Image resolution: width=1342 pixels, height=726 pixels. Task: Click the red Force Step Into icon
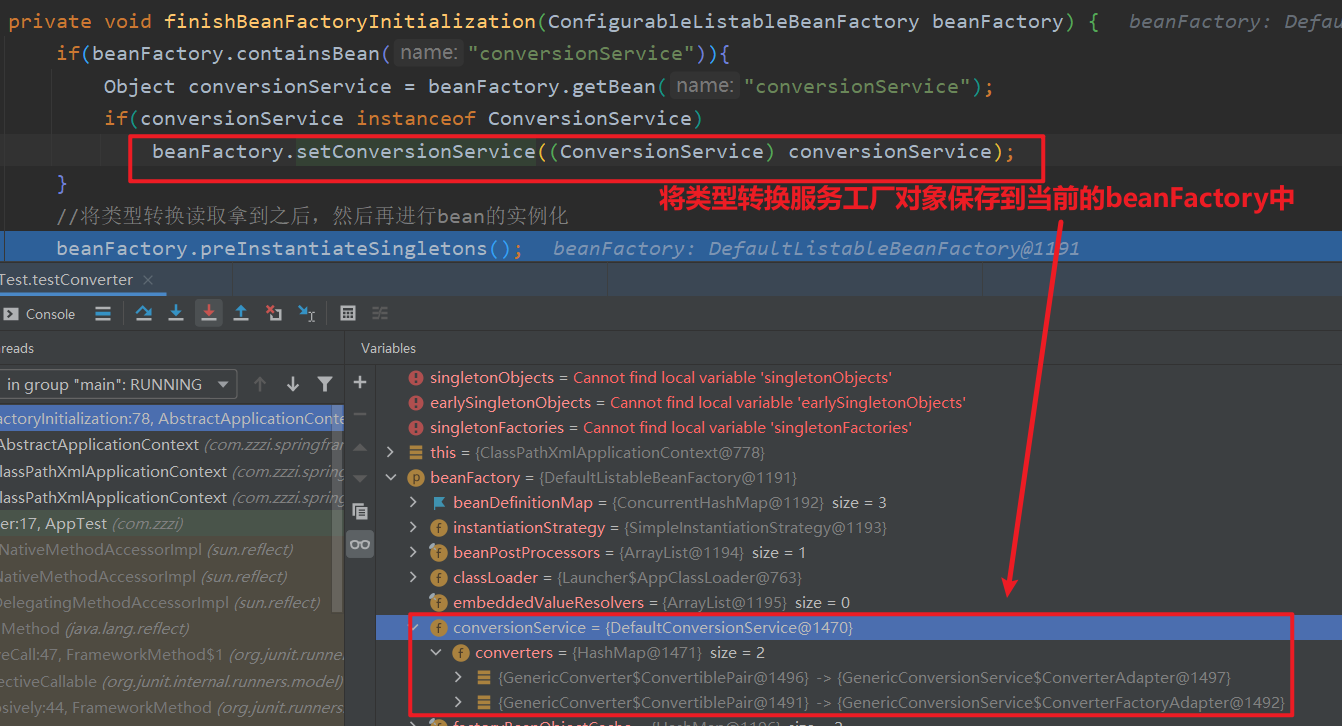(208, 313)
